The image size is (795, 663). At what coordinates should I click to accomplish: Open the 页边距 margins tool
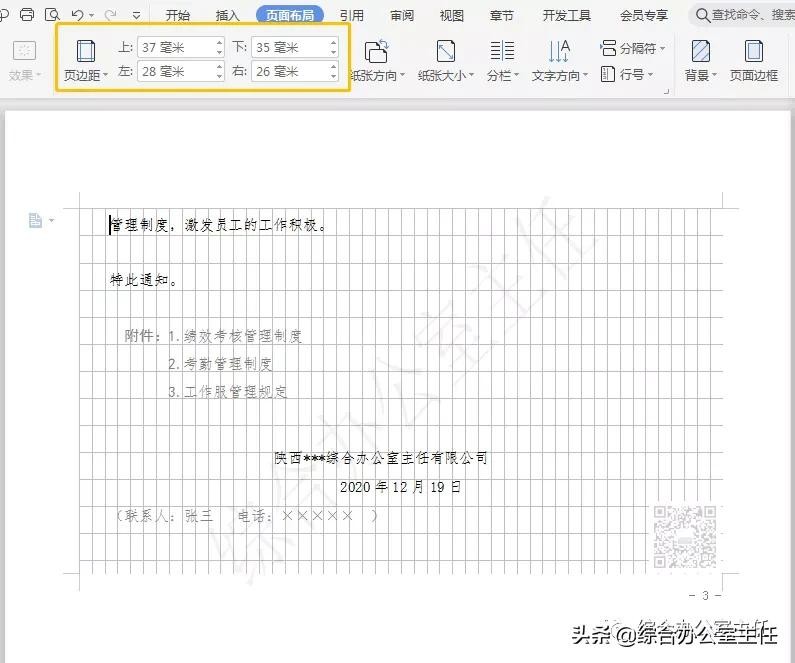click(x=86, y=59)
